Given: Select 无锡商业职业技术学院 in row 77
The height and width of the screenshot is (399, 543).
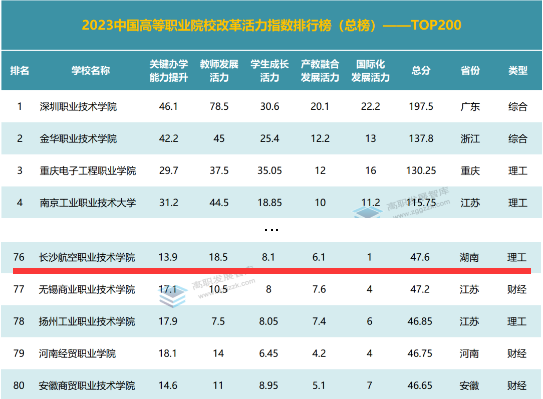Looking at the screenshot, I should click(87, 289).
